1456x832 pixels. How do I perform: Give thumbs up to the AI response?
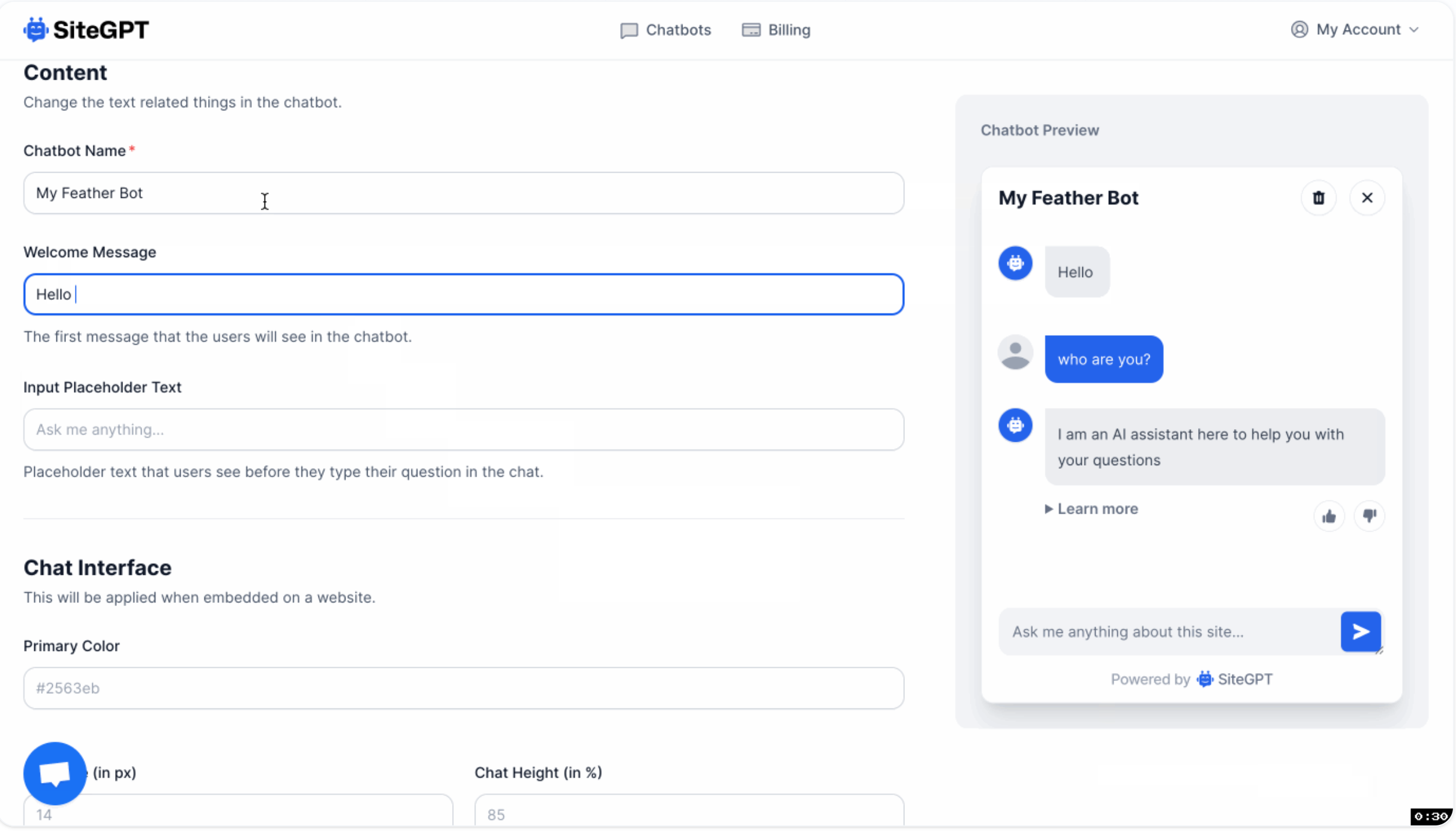(1328, 516)
